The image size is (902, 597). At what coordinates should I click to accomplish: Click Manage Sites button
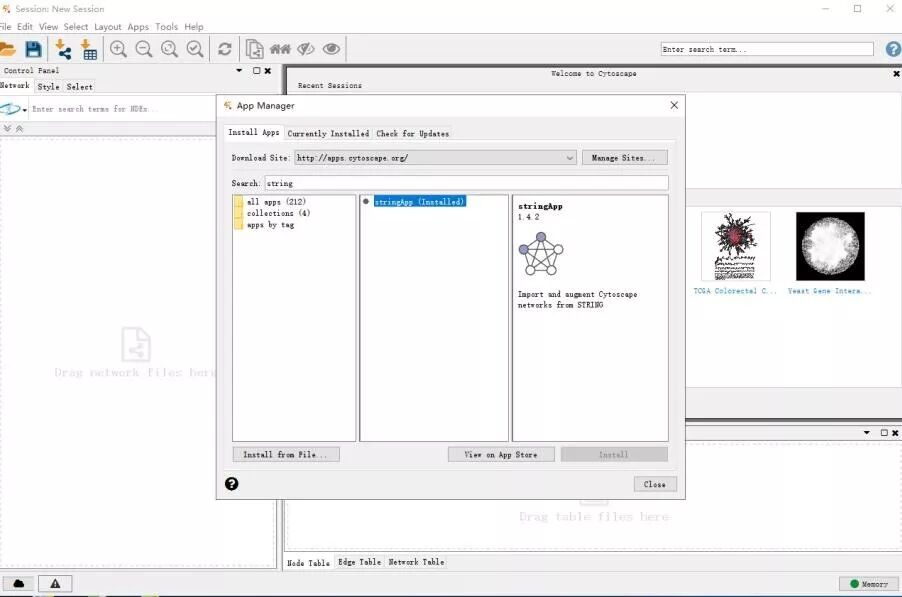pyautogui.click(x=625, y=158)
